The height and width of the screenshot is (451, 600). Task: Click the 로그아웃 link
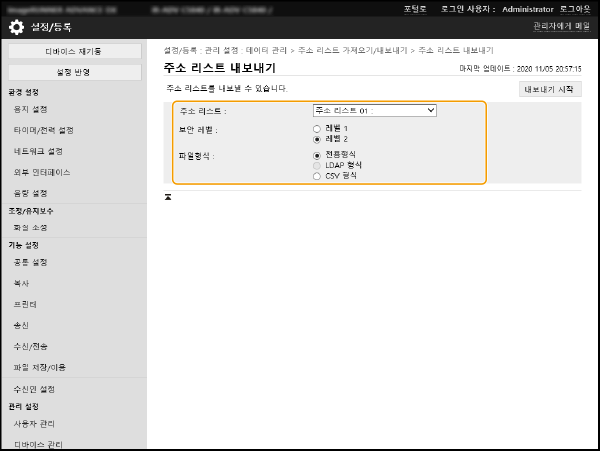(576, 8)
